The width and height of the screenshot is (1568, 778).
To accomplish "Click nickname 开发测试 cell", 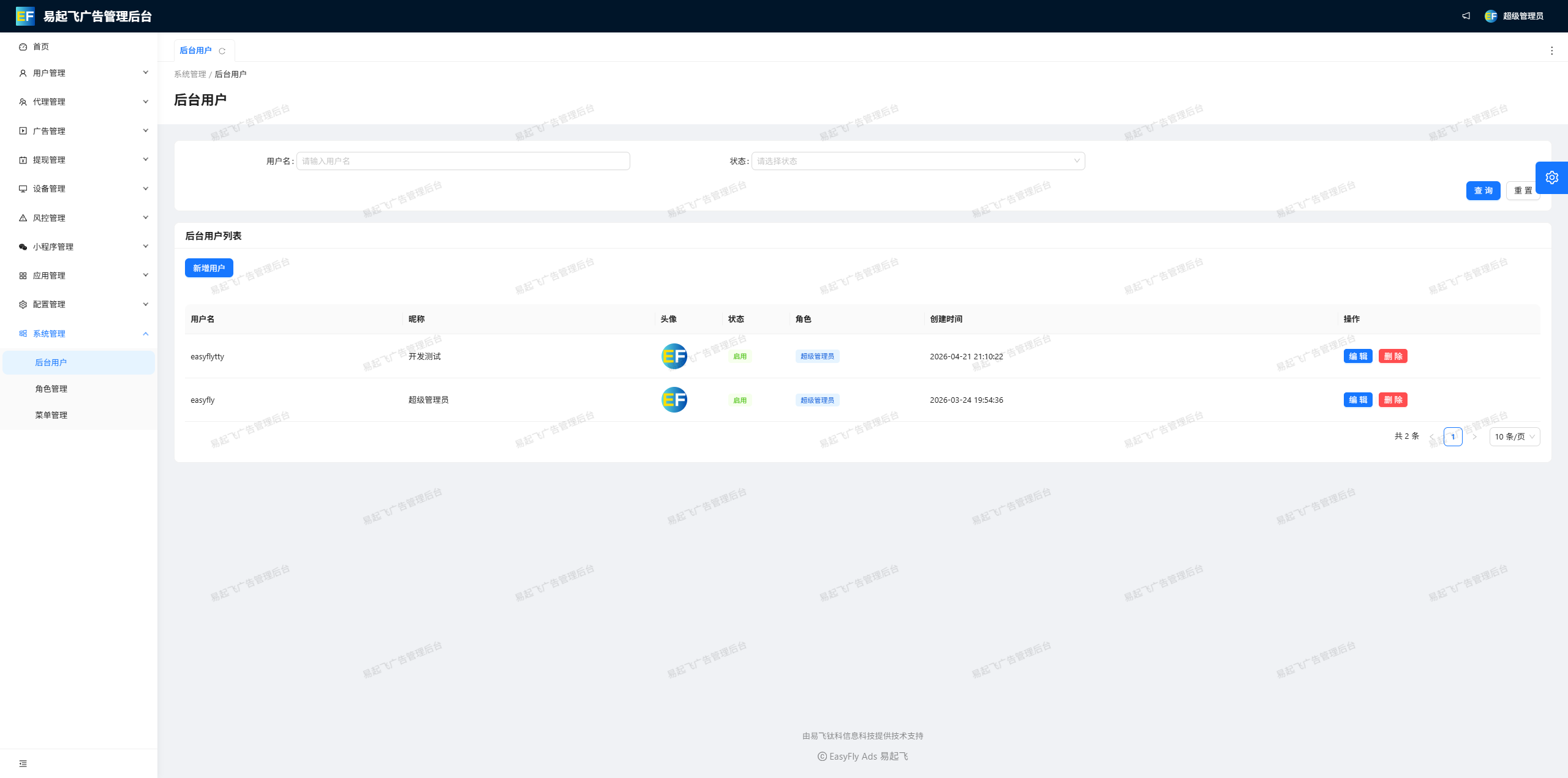I will 424,356.
